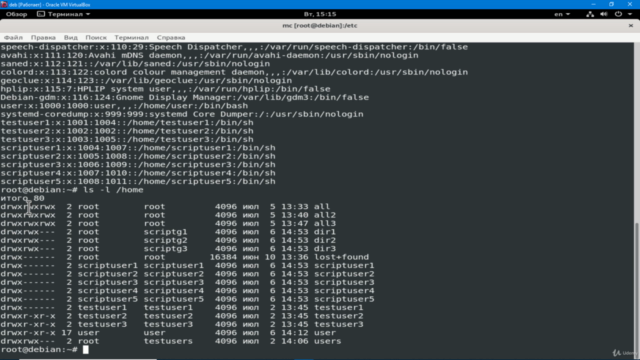Screen dimensions: 640x360
Task: Open the Вид menu
Action: click(71, 38)
